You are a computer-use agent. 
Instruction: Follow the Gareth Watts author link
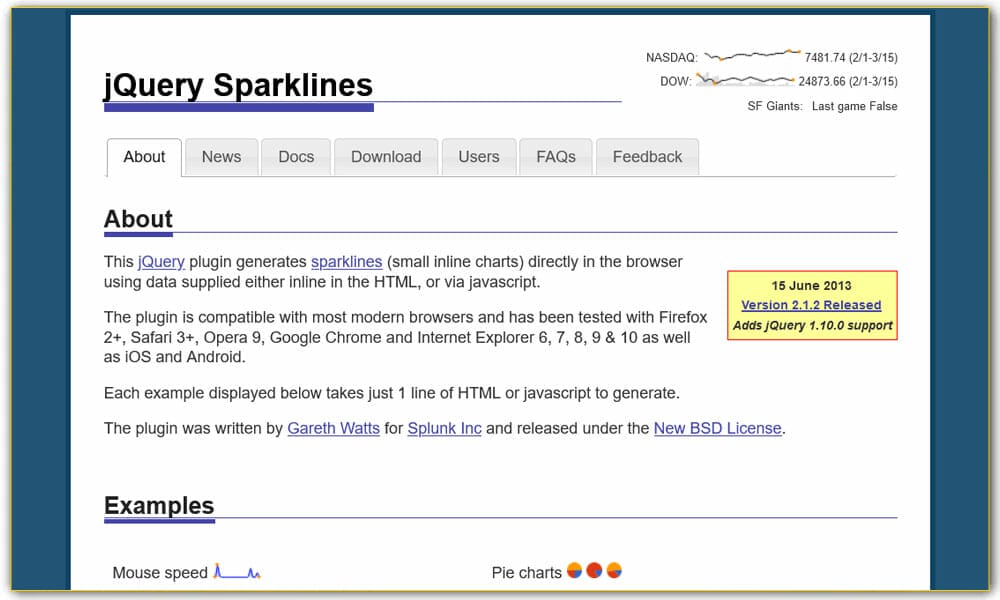[333, 428]
